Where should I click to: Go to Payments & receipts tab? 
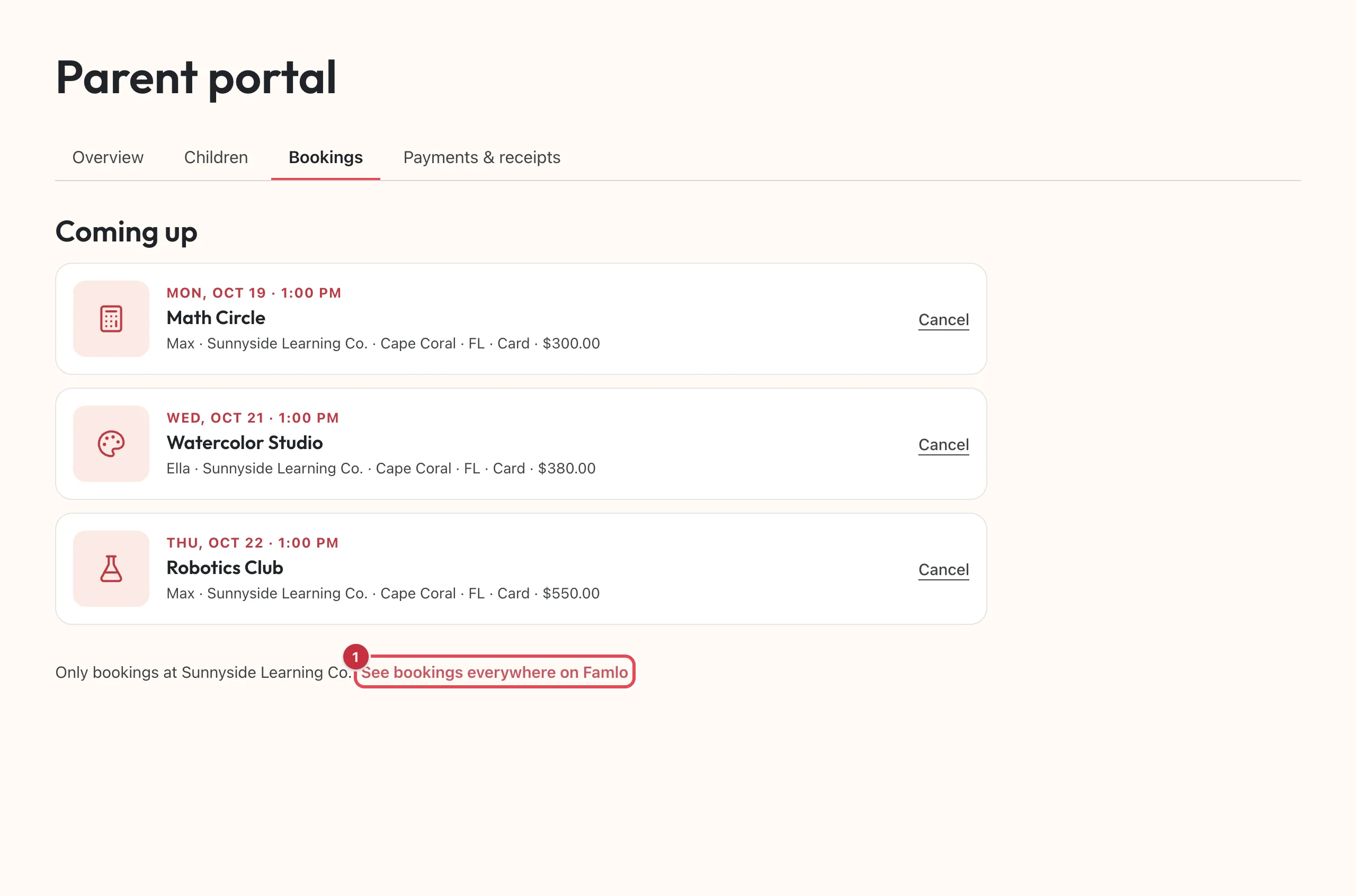(481, 157)
